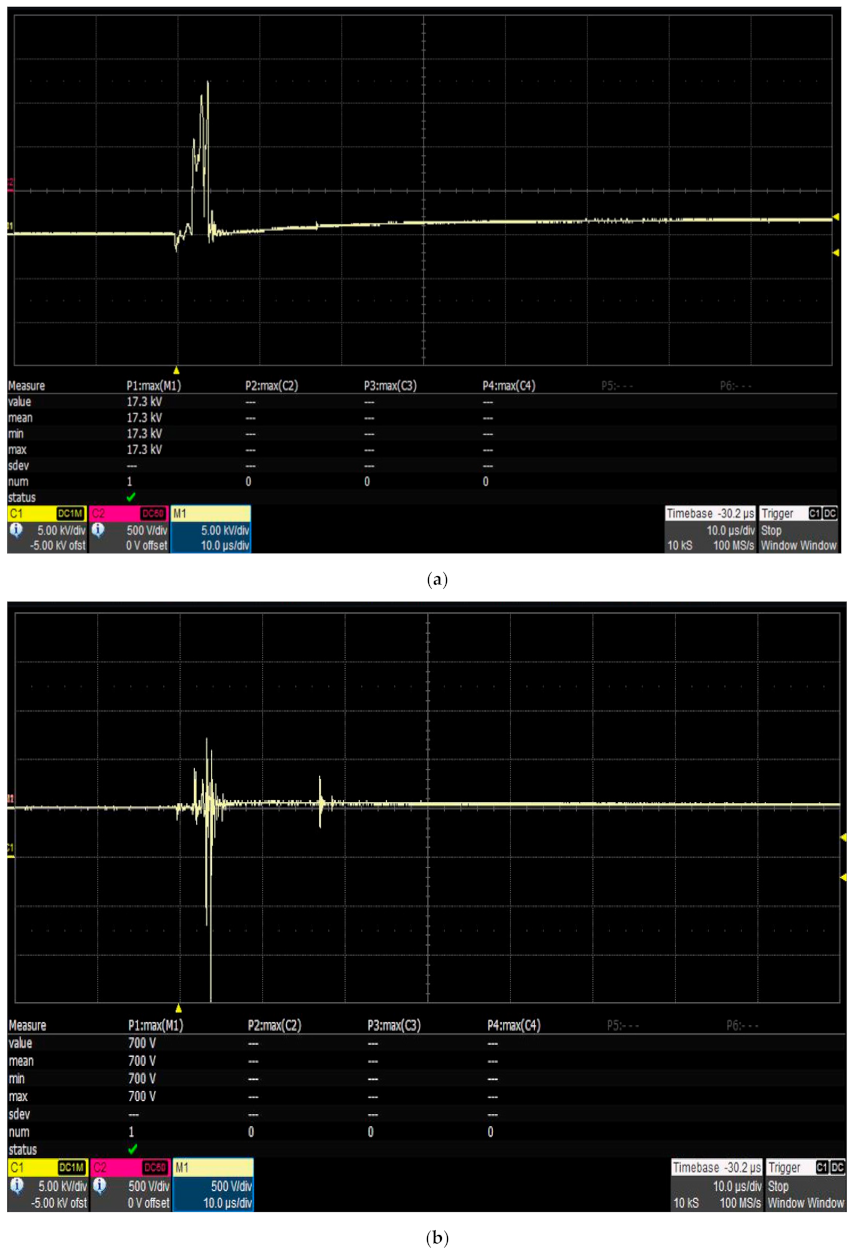Click the yellow C1 channel label, screenshot (a)
Image resolution: width=852 pixels, height=1252 pixels.
(x=17, y=513)
